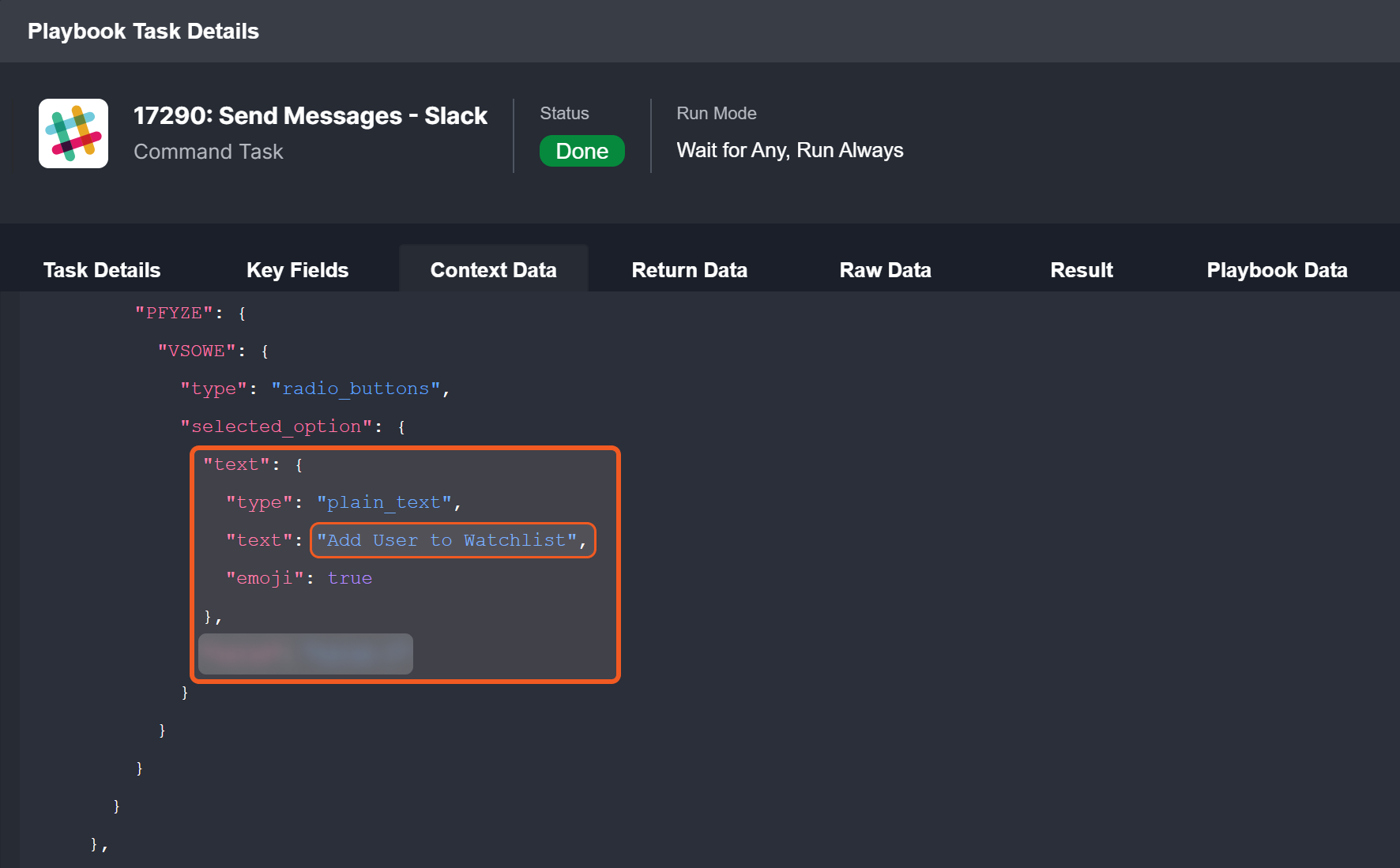View the Result tab
Viewport: 1400px width, 868px height.
(x=1081, y=270)
